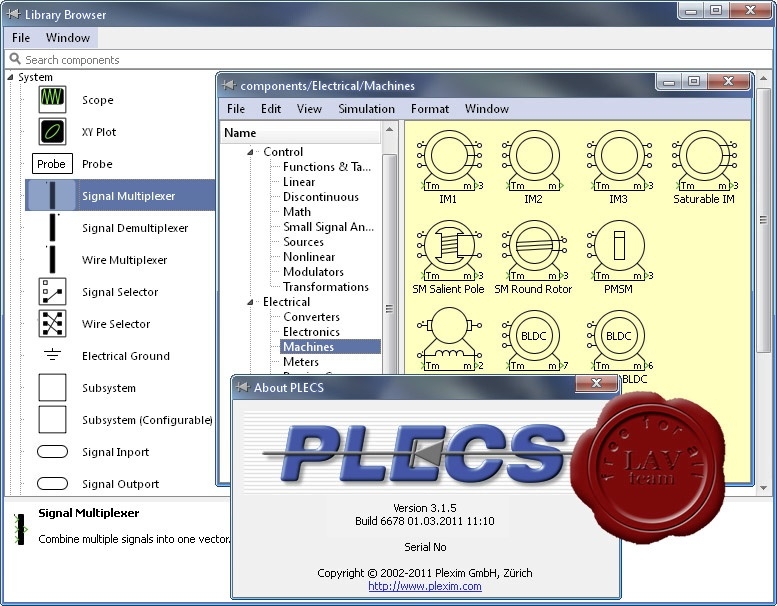Select the PMSM machine icon
This screenshot has width=777, height=606.
pyautogui.click(x=618, y=250)
